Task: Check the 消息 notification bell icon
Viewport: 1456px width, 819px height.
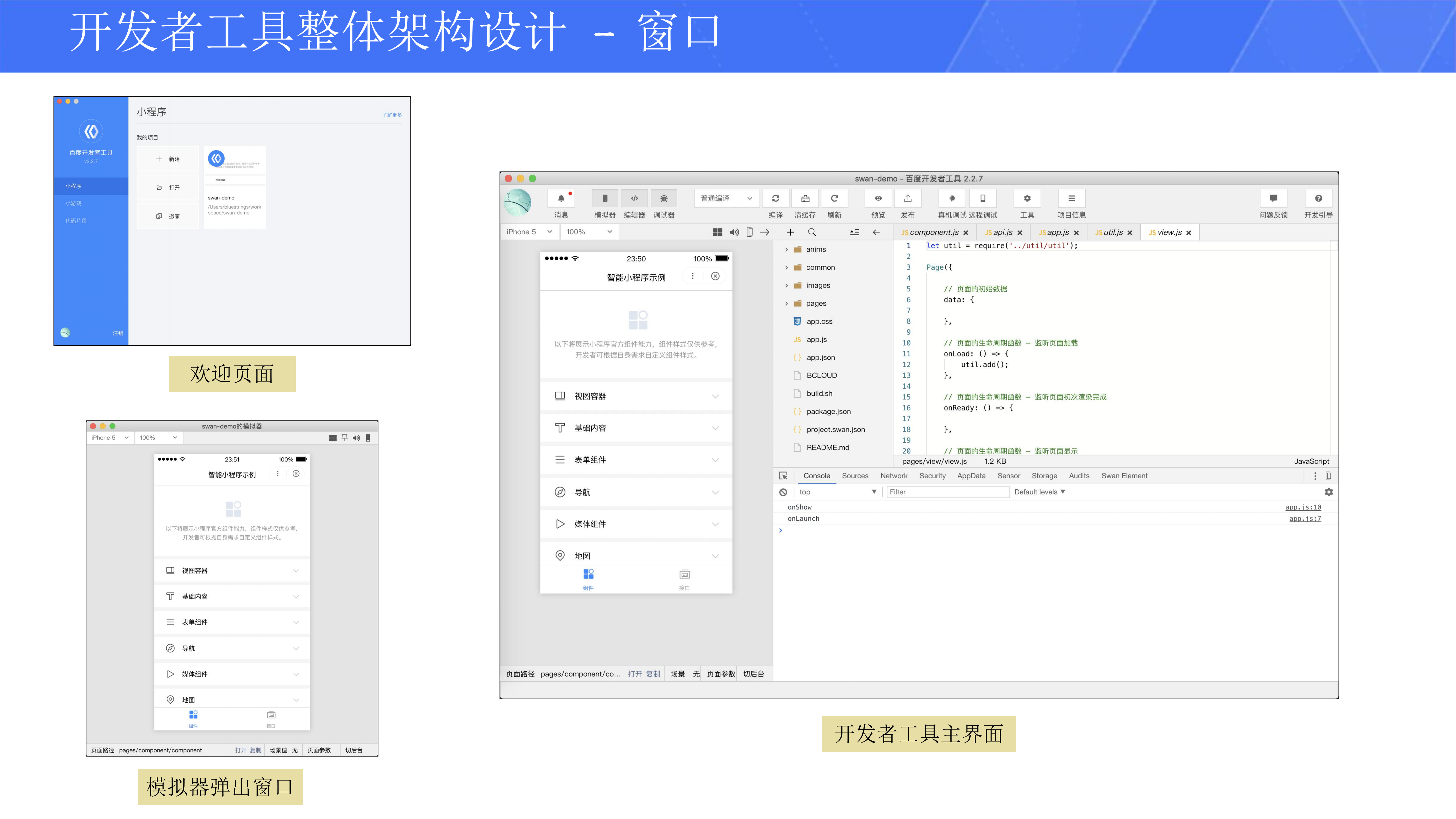Action: pyautogui.click(x=561, y=198)
